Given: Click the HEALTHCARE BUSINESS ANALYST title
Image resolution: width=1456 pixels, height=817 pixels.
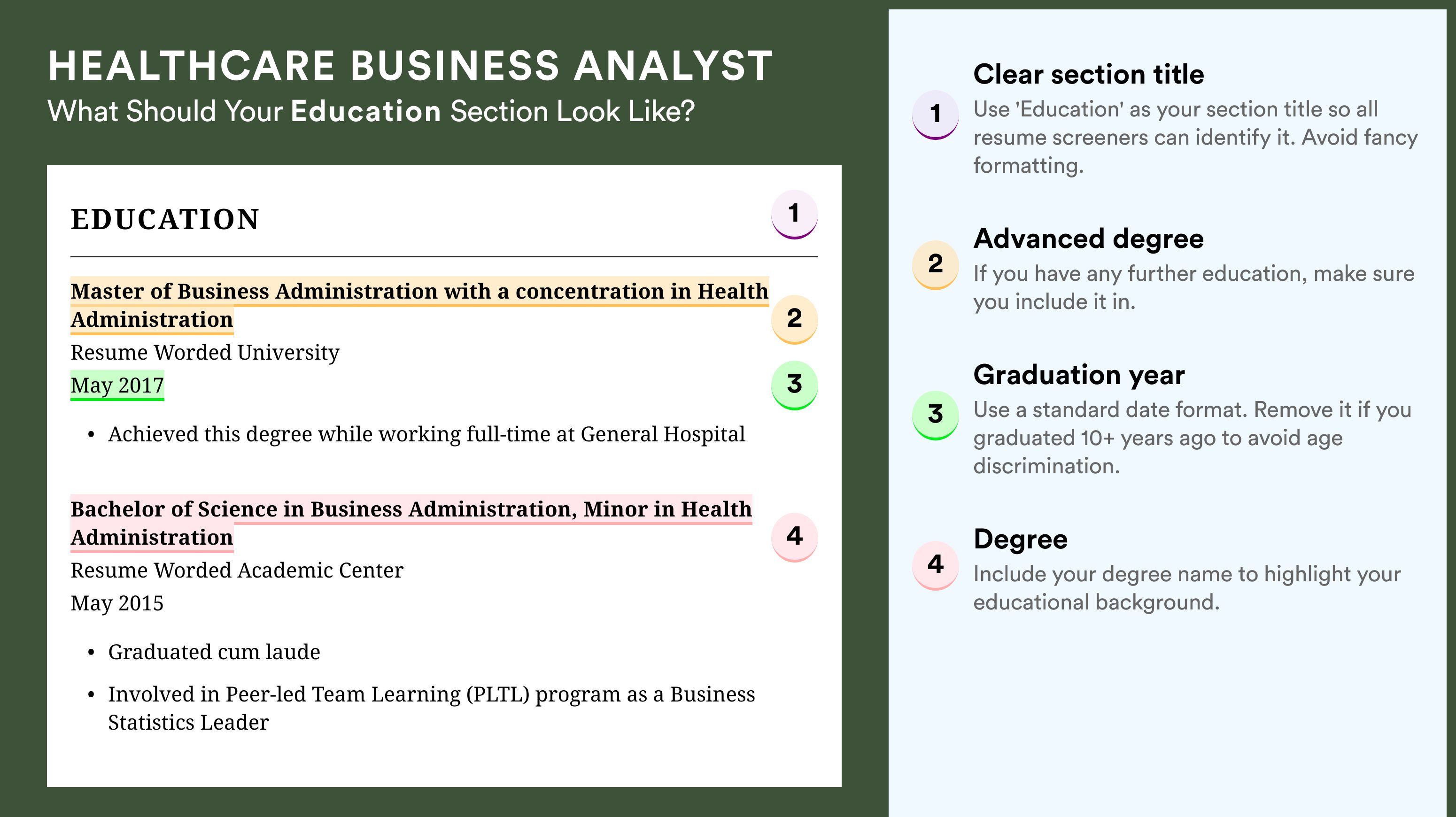Looking at the screenshot, I should [x=410, y=66].
